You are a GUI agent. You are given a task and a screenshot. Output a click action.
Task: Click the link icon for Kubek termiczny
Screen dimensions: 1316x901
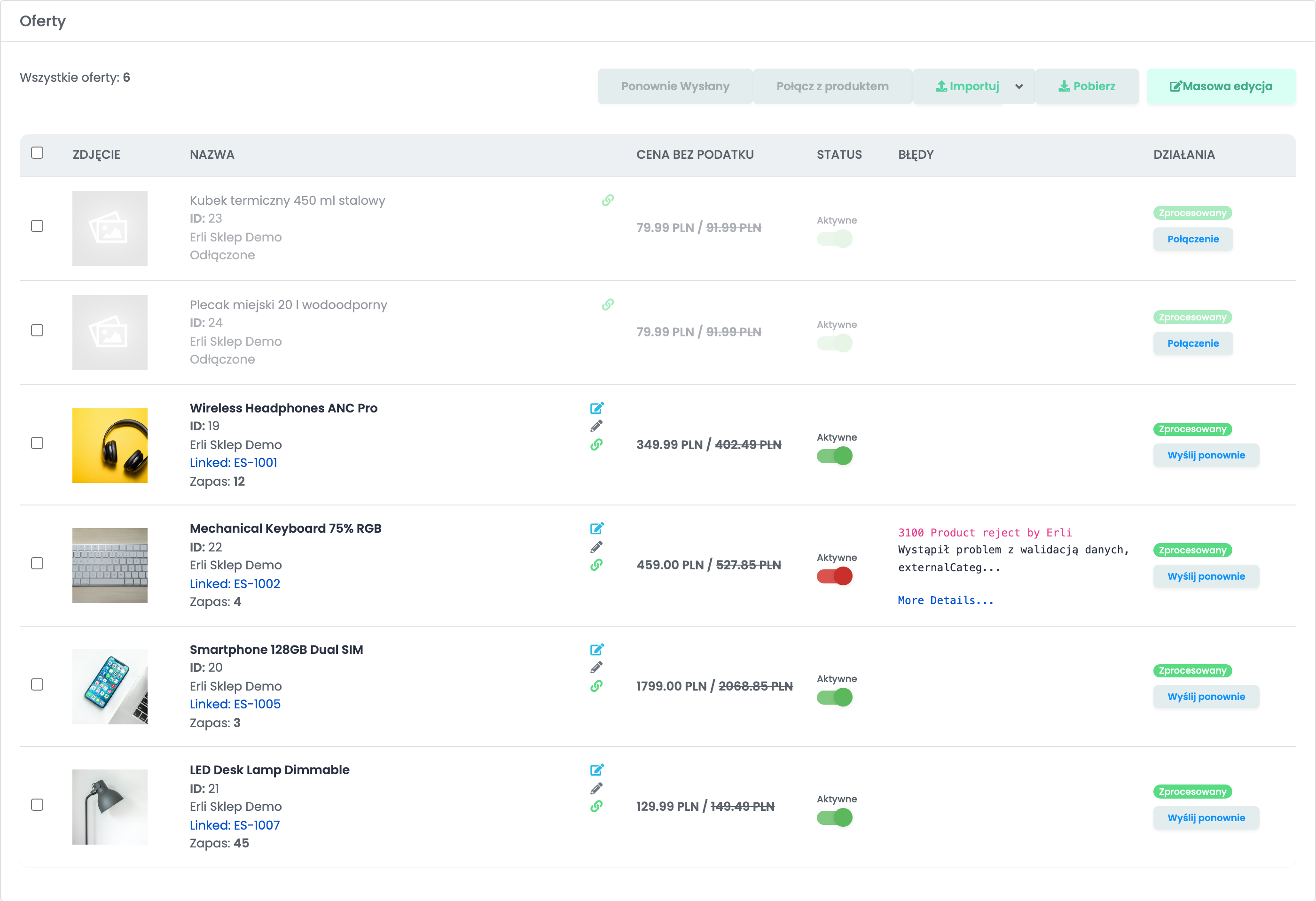coord(608,200)
